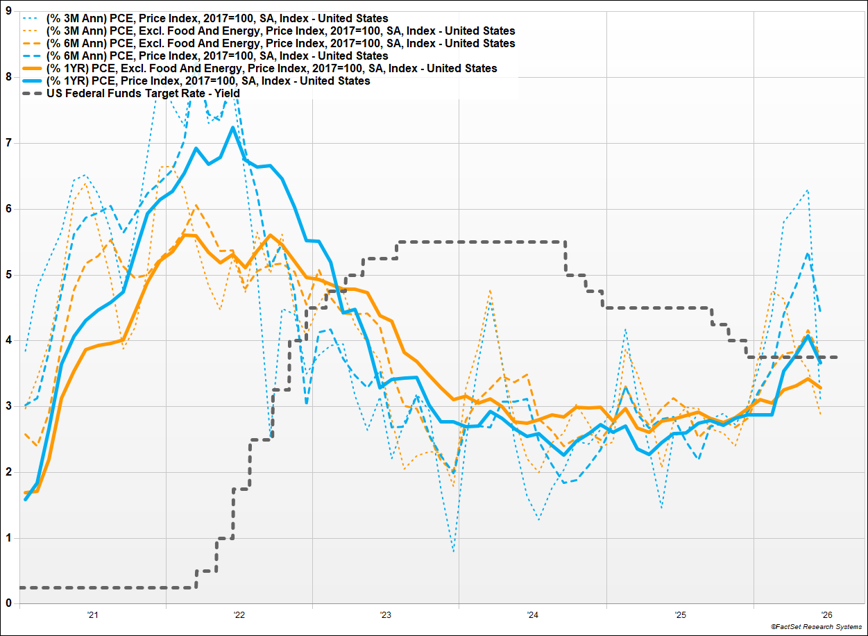Click the y-axis value 0
The image size is (868, 636).
(x=8, y=604)
